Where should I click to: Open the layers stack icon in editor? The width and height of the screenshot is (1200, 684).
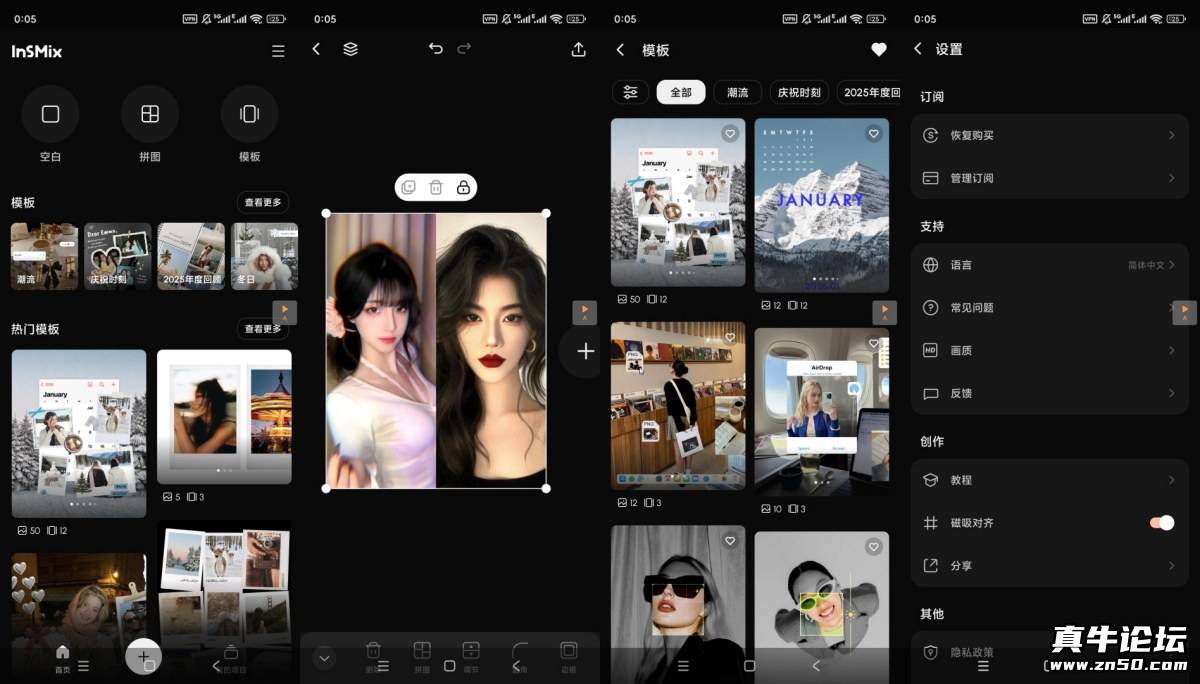350,49
